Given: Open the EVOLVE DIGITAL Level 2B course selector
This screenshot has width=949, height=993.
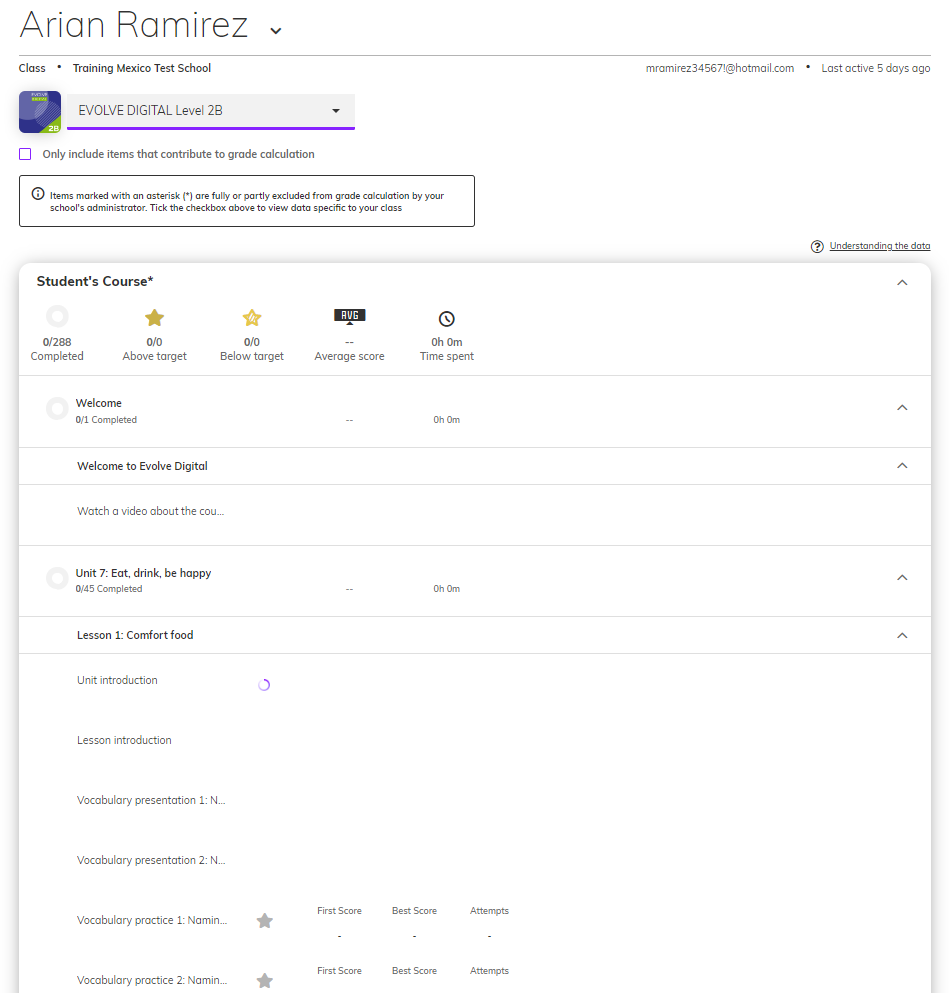Looking at the screenshot, I should (211, 111).
